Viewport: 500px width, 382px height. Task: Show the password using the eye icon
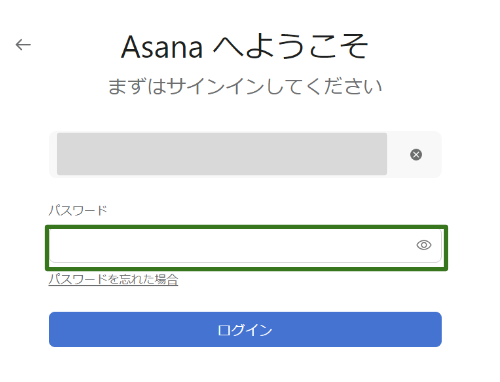click(424, 245)
